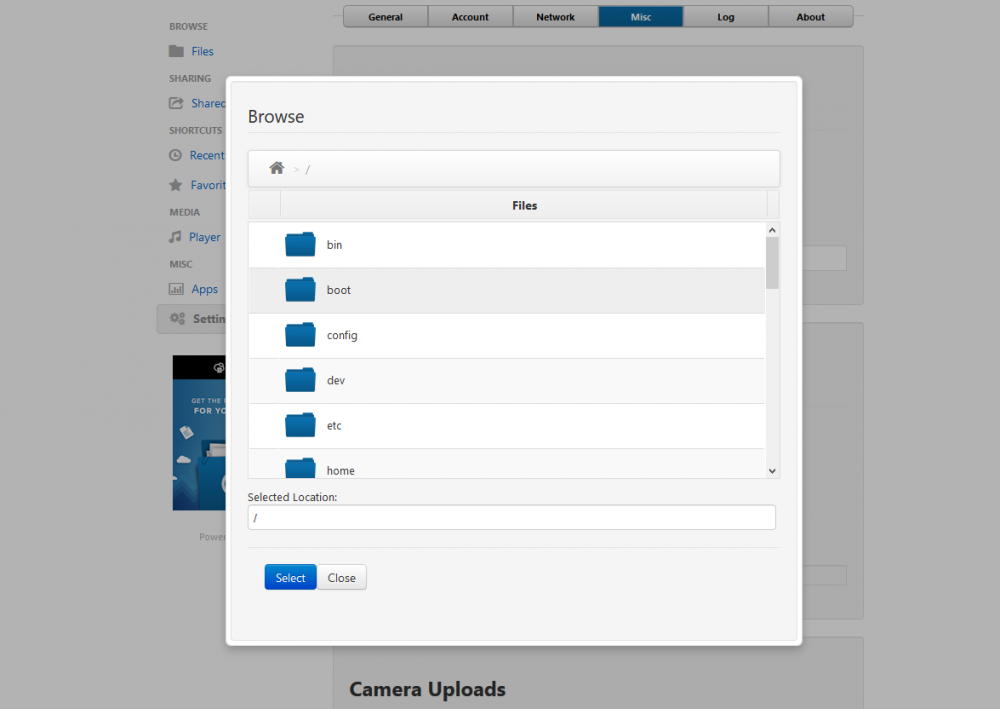The image size is (1000, 709).
Task: Click the config folder icon
Action: pos(300,335)
